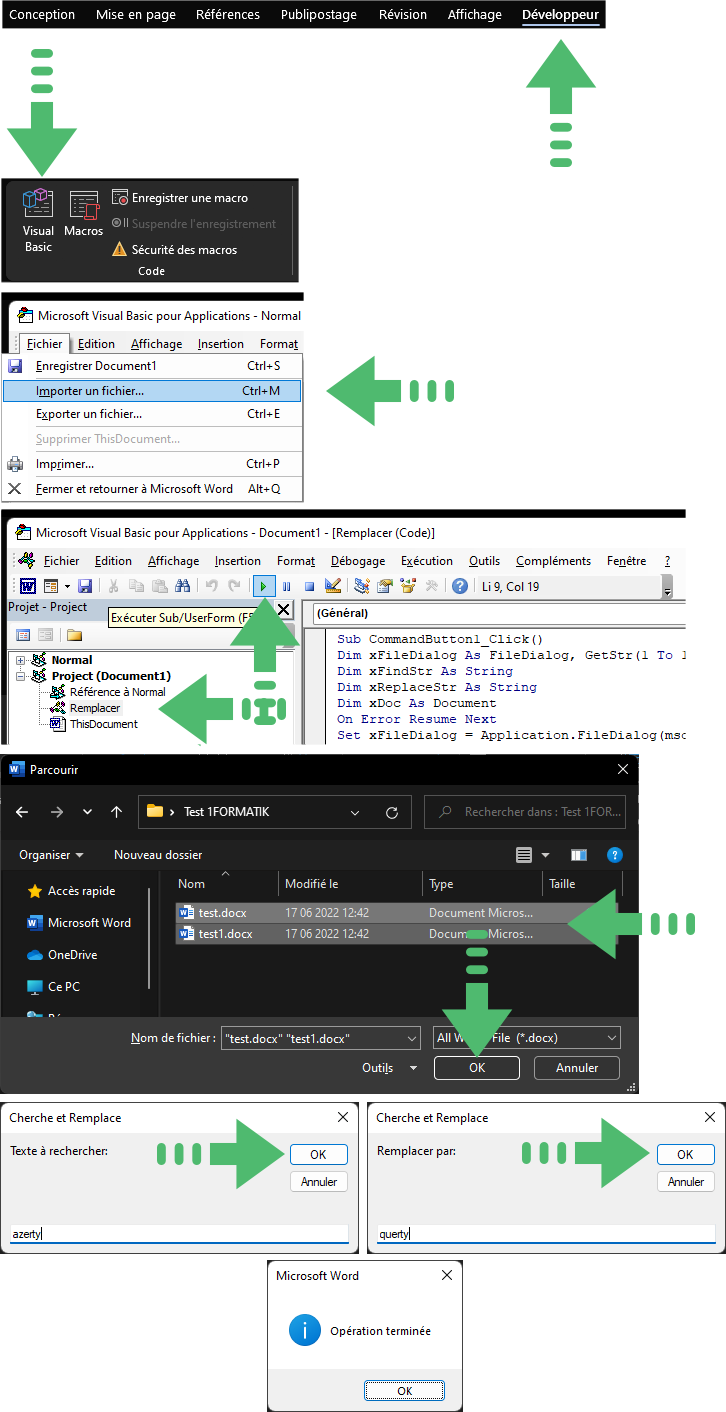This screenshot has width=726, height=1412.
Task: Open Exécution menu in Document1 VBA window
Action: [427, 561]
